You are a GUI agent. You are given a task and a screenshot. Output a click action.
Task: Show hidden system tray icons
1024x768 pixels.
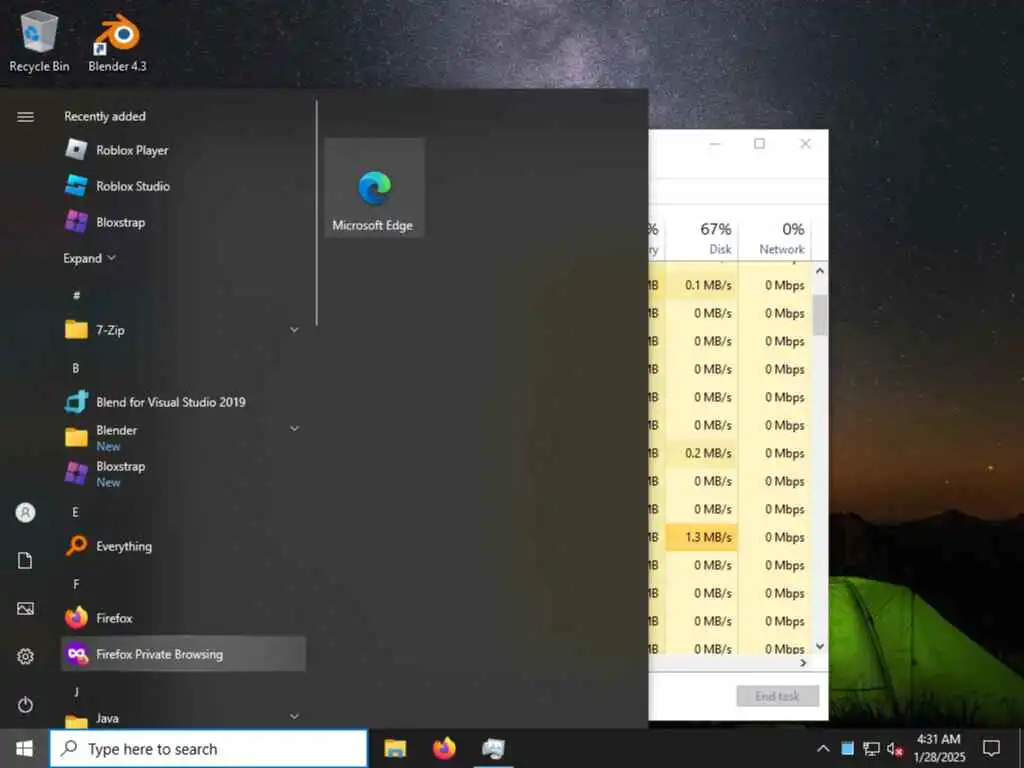823,748
